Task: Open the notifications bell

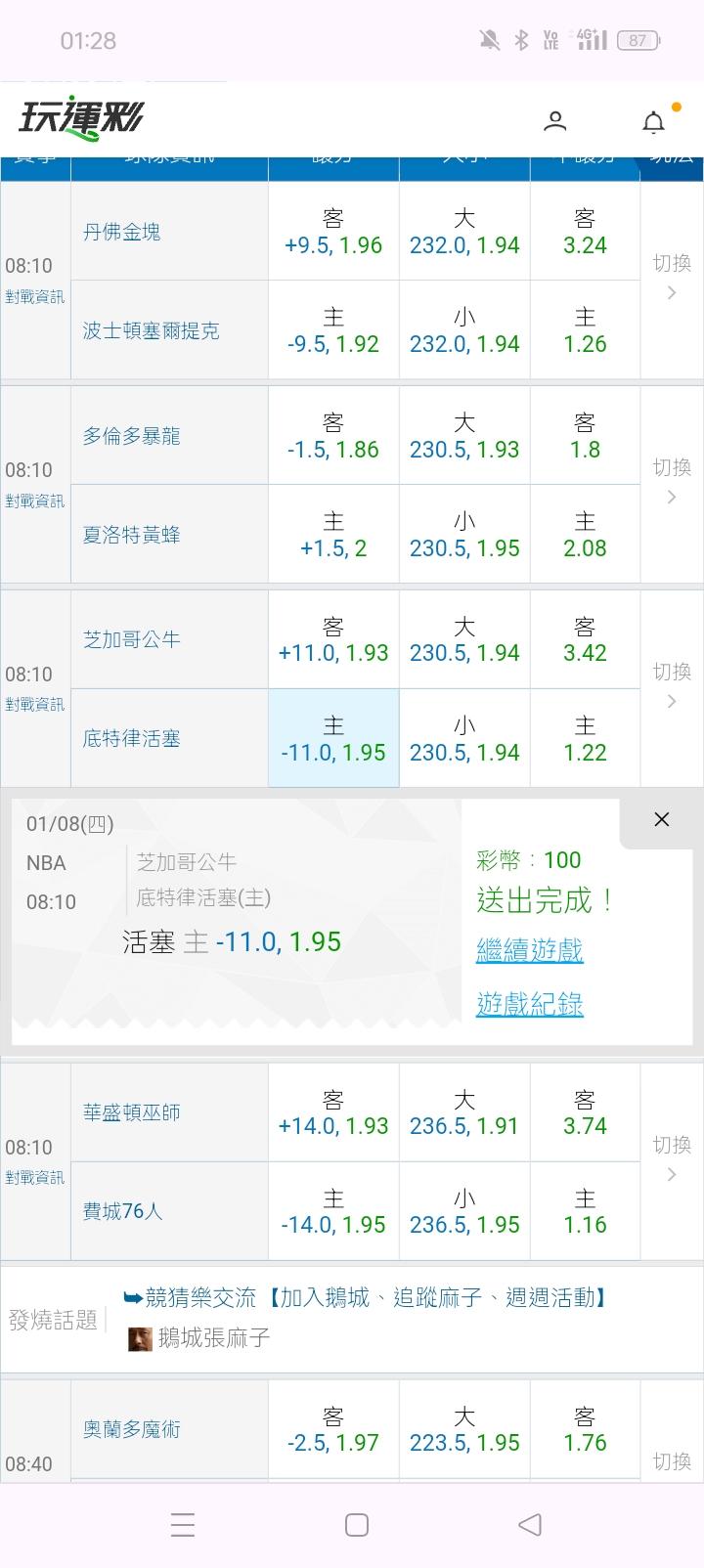Action: point(653,122)
